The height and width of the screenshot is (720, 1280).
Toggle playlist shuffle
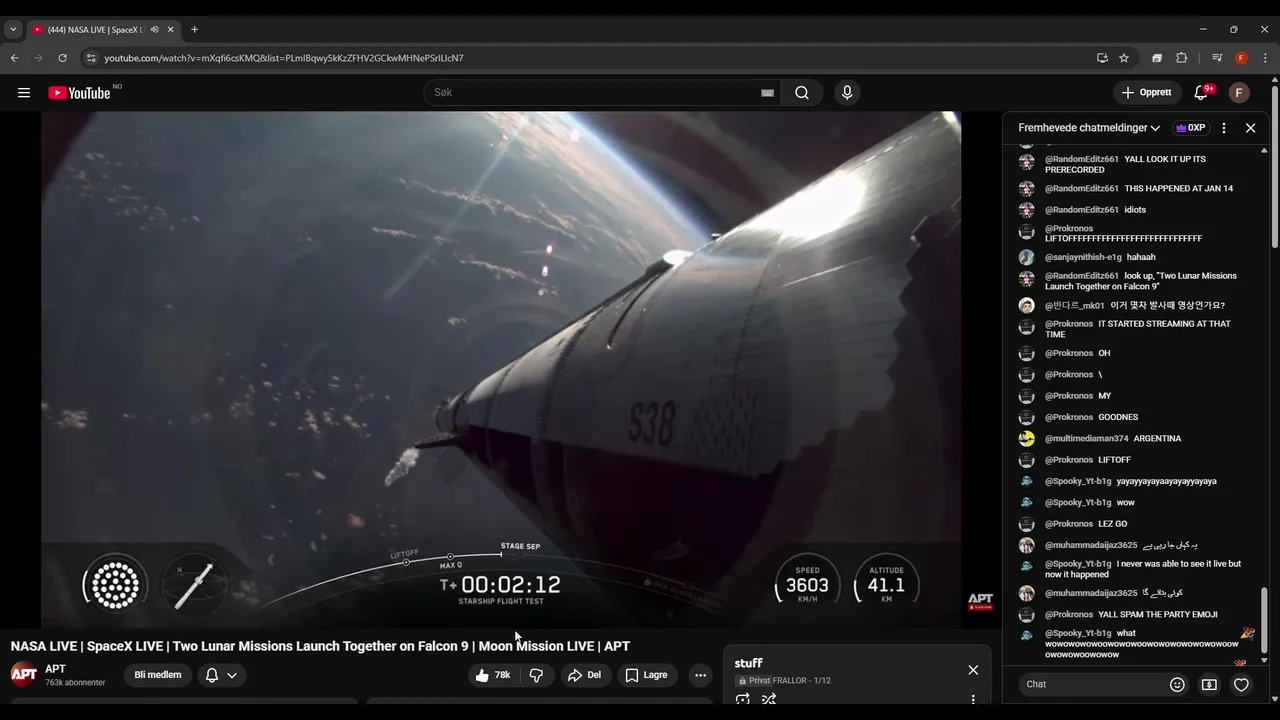[769, 699]
